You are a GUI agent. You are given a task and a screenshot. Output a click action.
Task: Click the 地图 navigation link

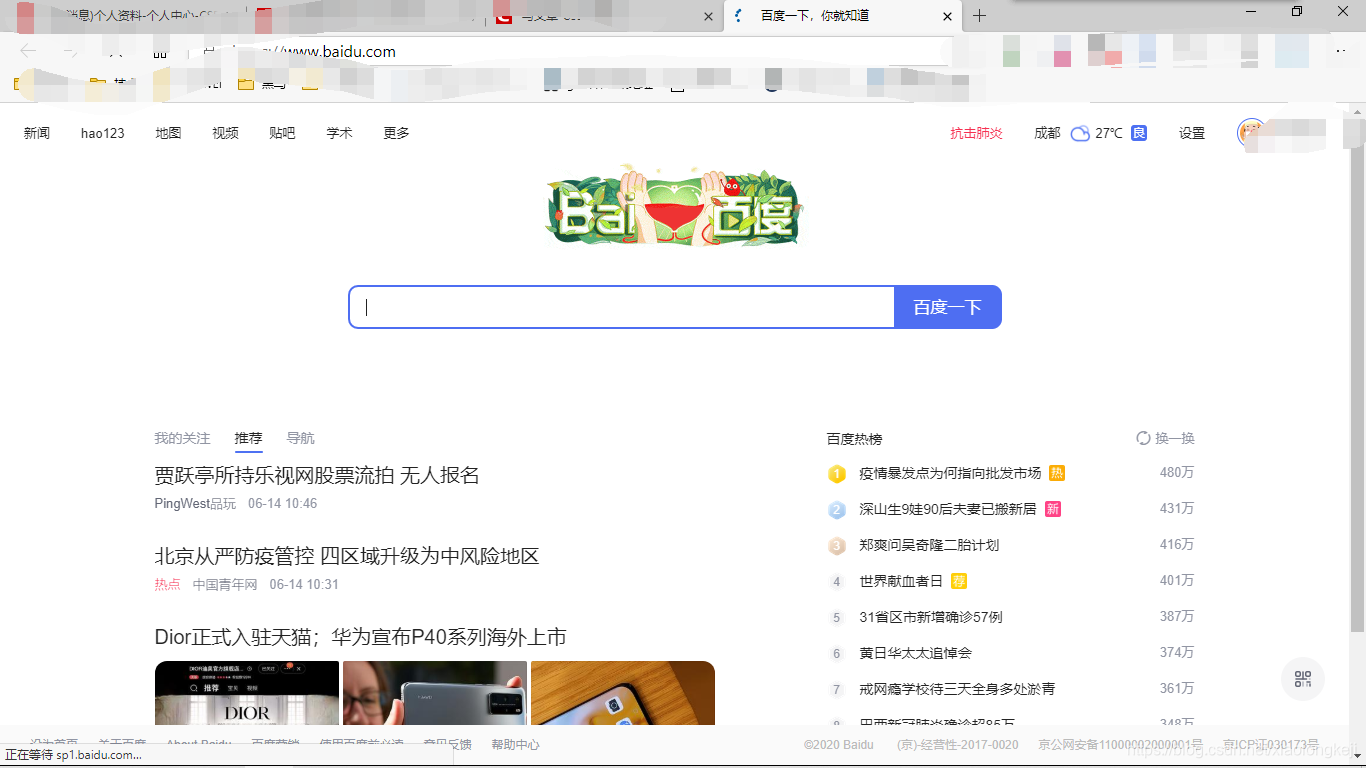click(168, 133)
